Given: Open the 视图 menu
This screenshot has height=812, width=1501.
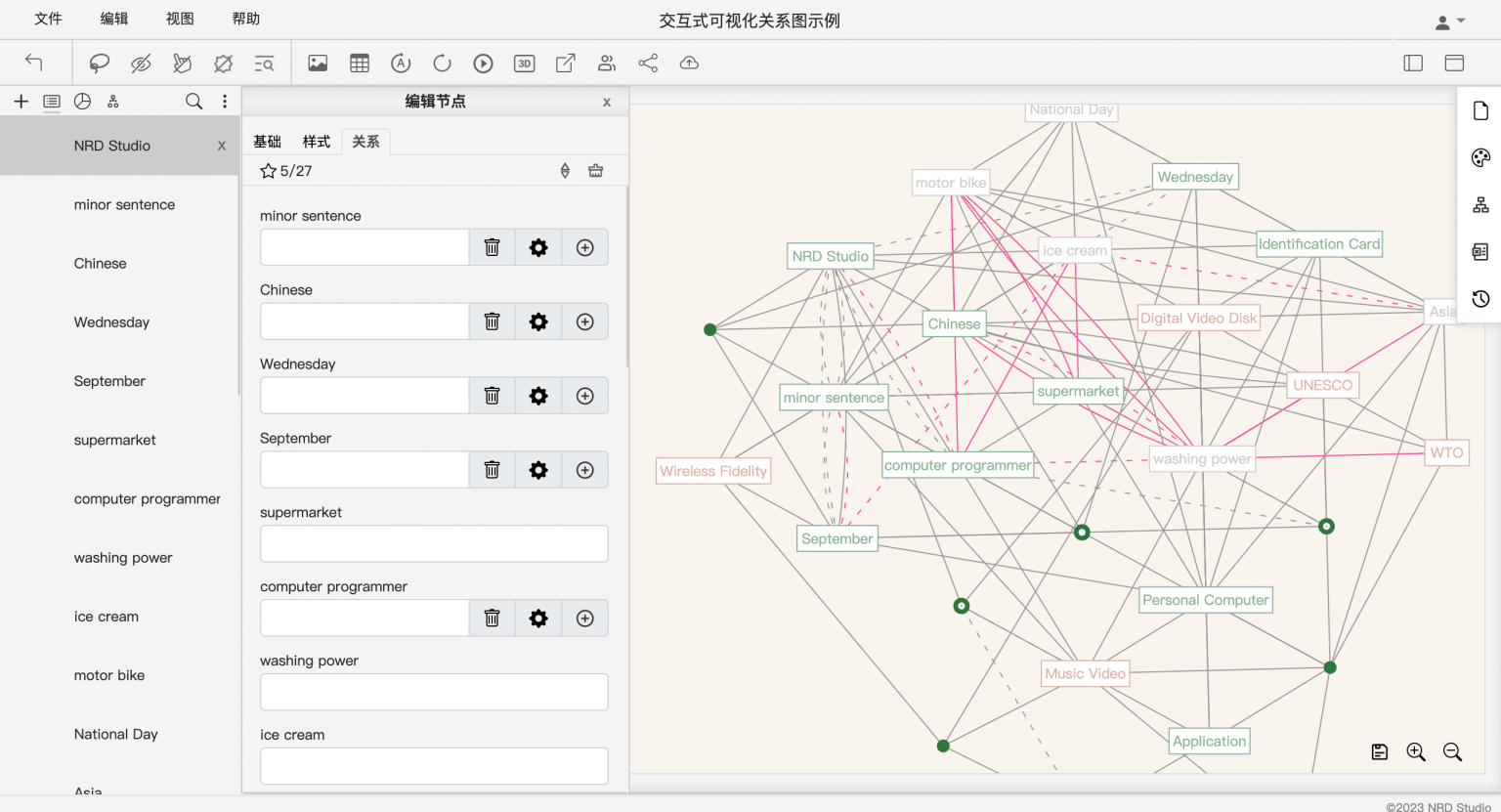Looking at the screenshot, I should pos(180,19).
